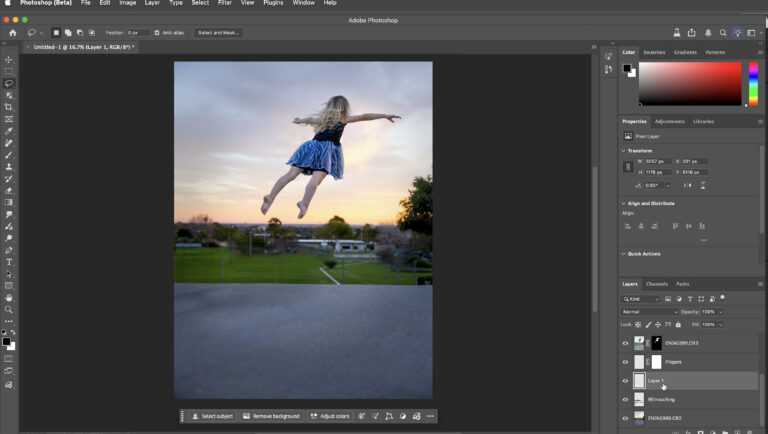
Task: Open the Search icon in the top bar
Action: coord(723,33)
